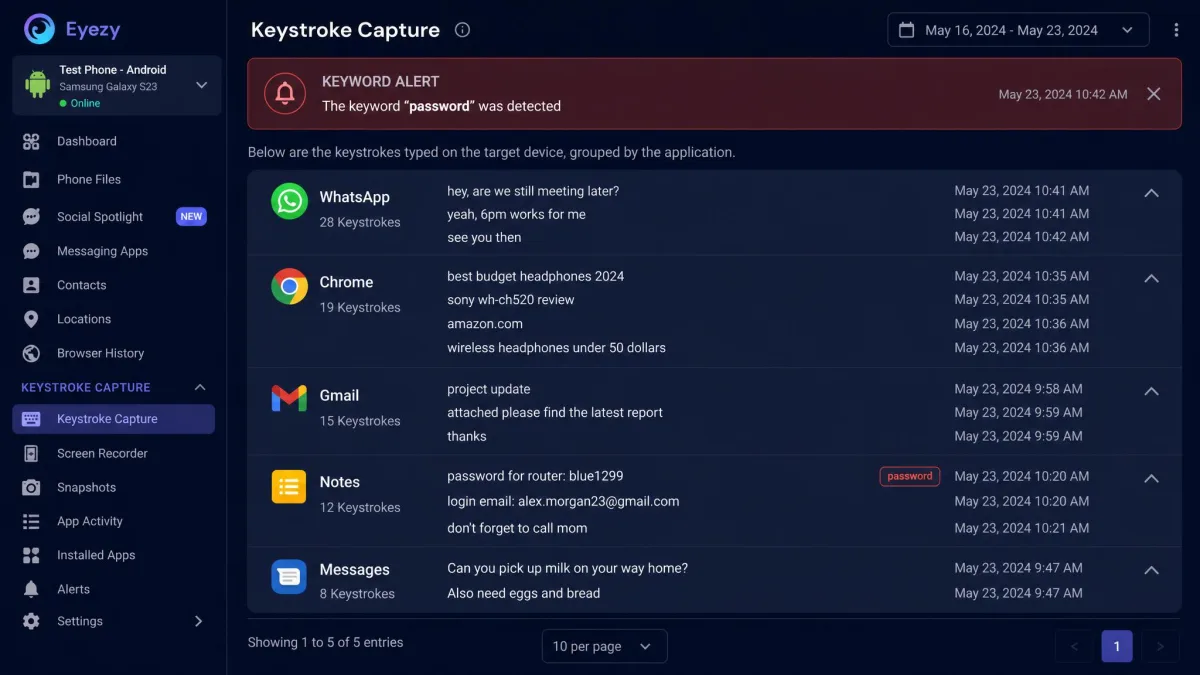Click the Dashboard grid icon
Image resolution: width=1200 pixels, height=675 pixels.
click(x=31, y=141)
